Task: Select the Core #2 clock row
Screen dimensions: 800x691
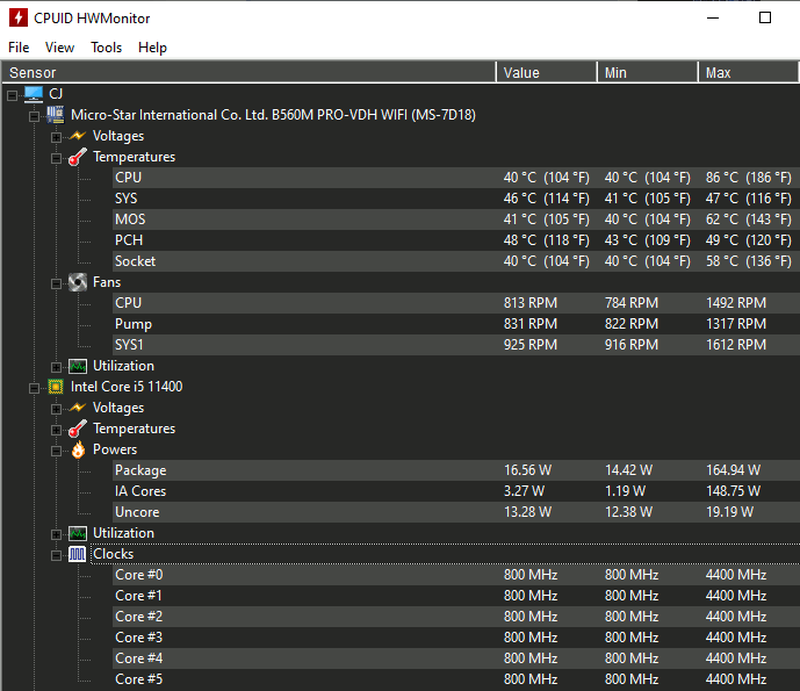Action: coord(456,617)
